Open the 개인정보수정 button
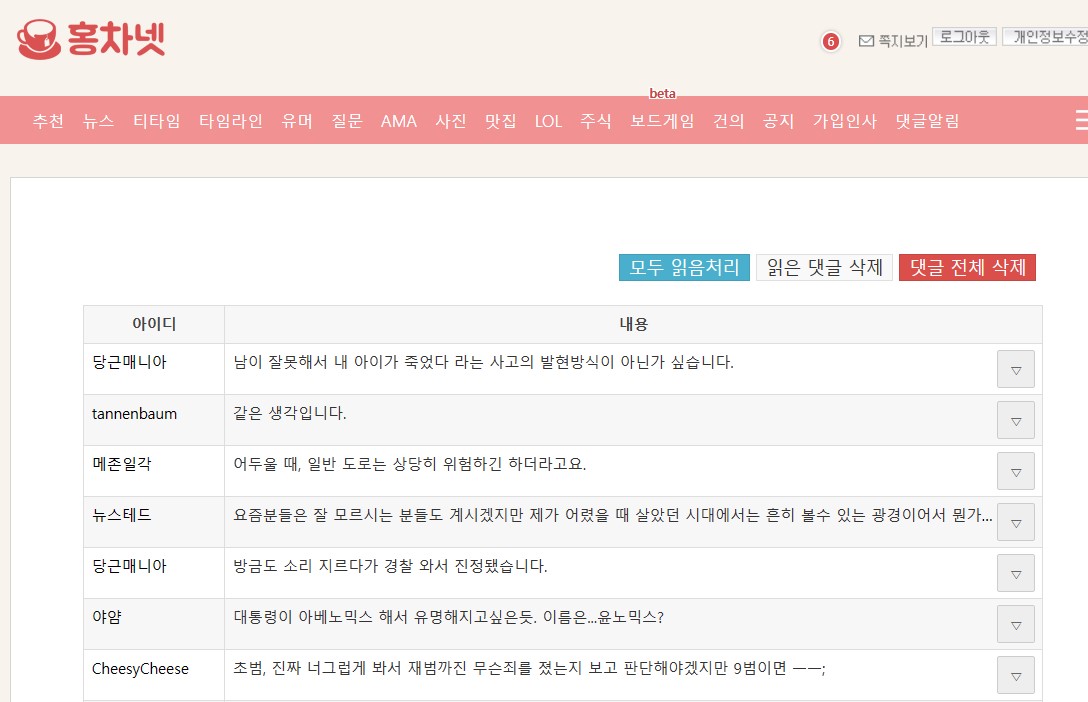1088x702 pixels. [1048, 37]
